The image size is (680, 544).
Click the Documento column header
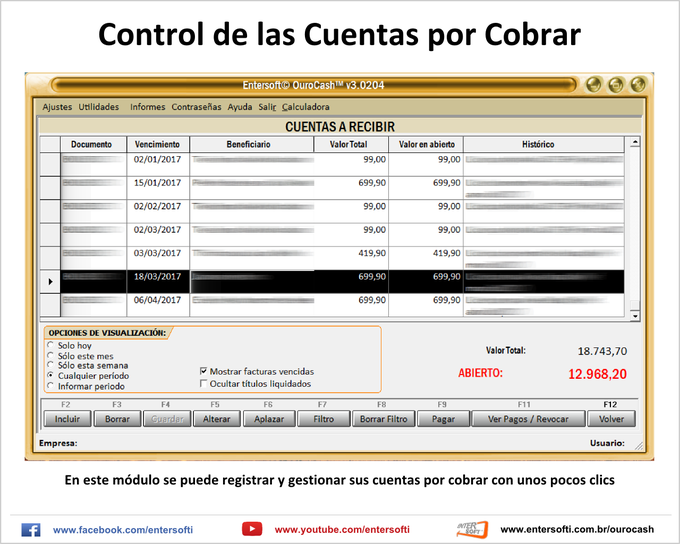click(x=93, y=144)
